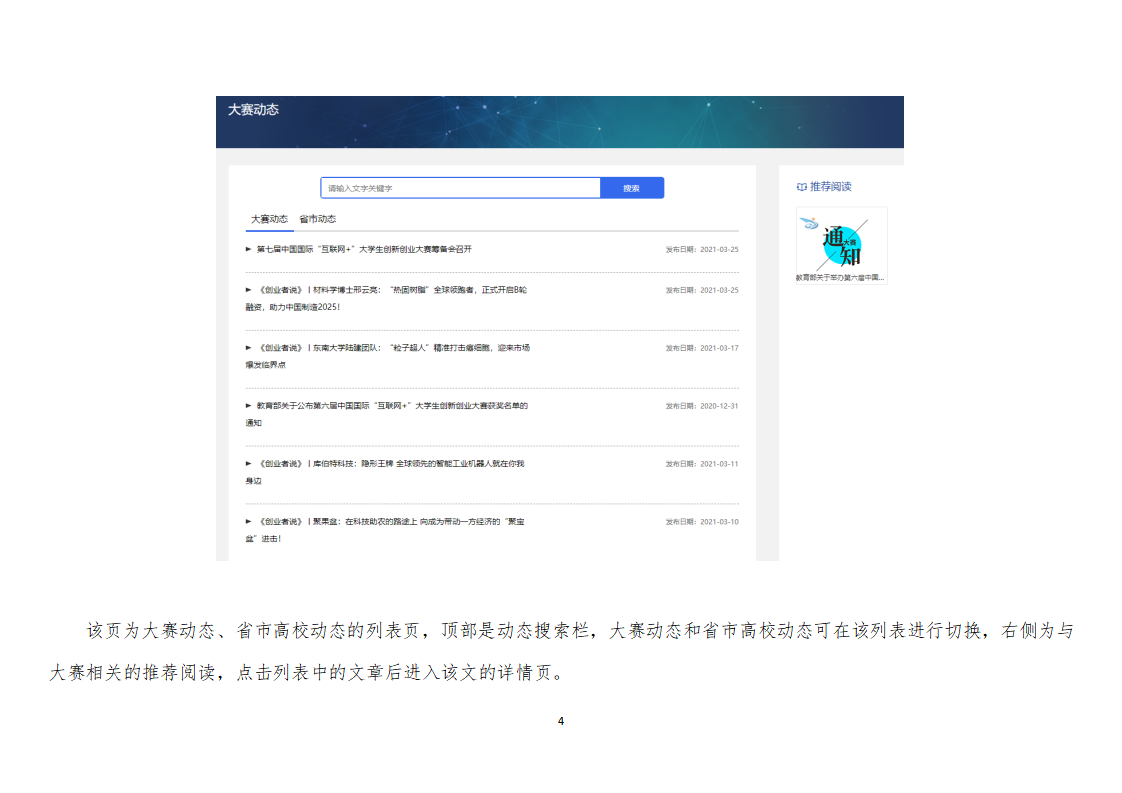Click the publish date 2021-03-11
Viewport: 1122px width, 793px height.
702,464
